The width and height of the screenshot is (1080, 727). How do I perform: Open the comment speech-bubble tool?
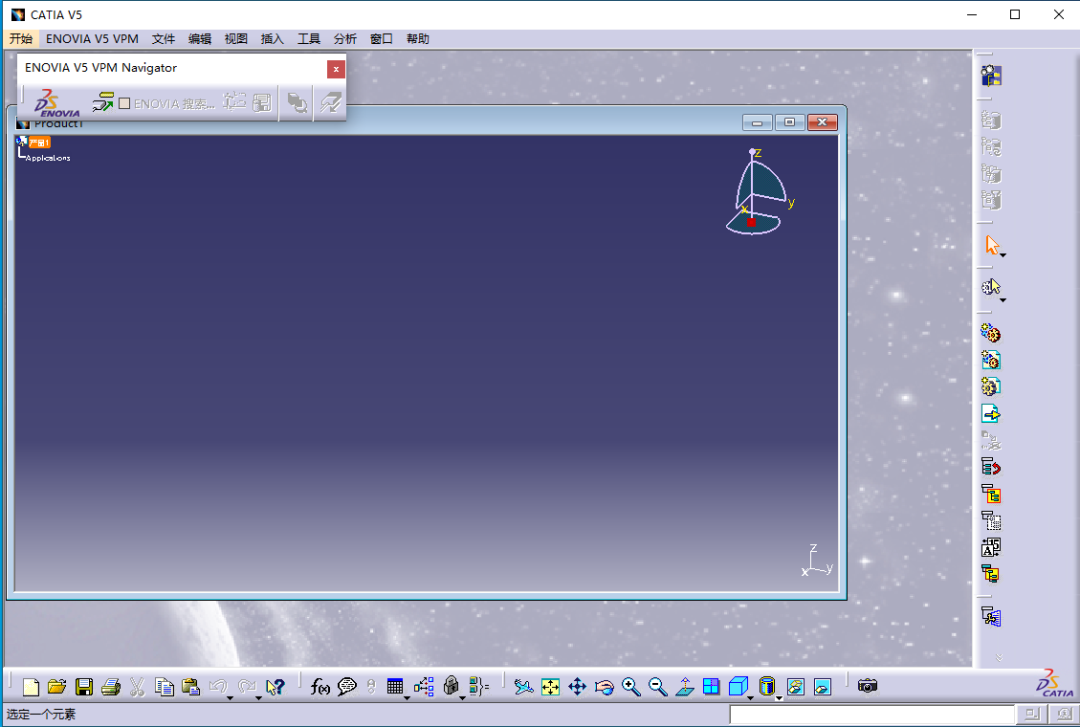pos(347,686)
